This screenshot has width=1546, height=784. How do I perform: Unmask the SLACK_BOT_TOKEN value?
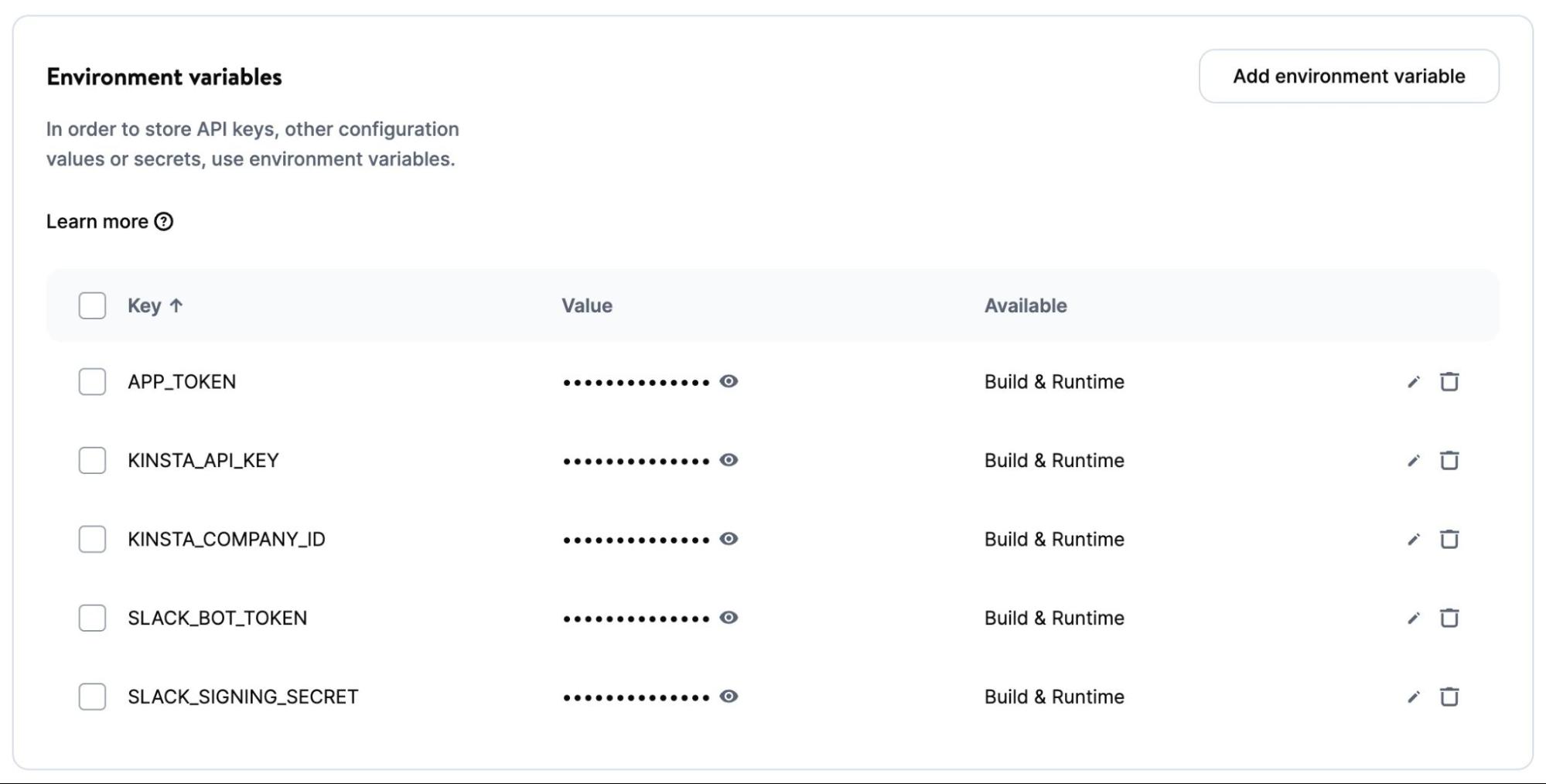[x=729, y=618]
